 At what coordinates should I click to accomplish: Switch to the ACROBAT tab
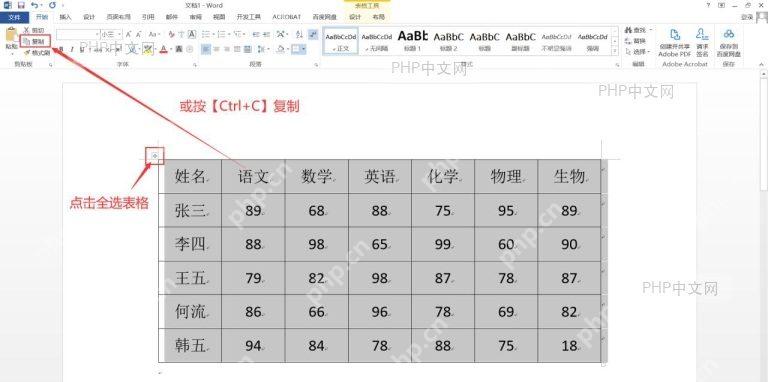287,17
